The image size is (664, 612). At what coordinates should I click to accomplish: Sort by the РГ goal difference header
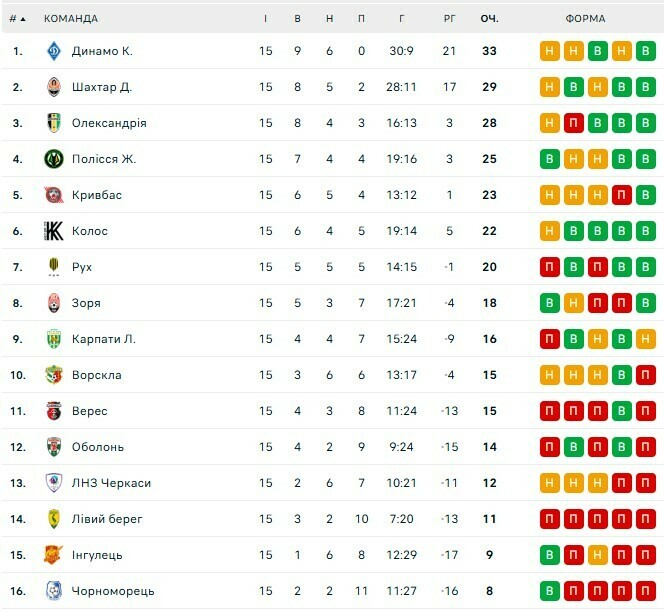click(x=450, y=18)
